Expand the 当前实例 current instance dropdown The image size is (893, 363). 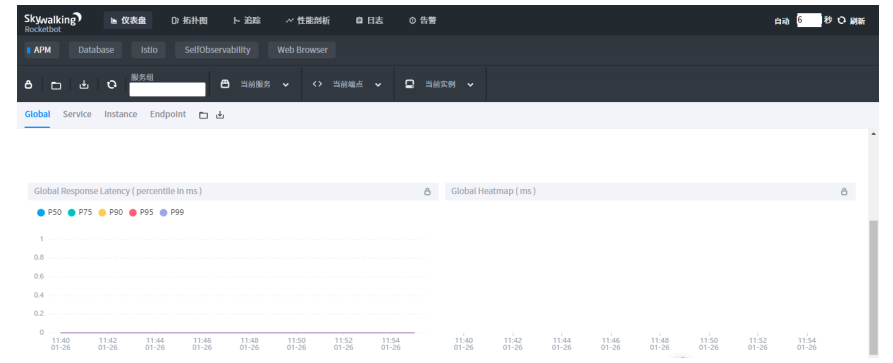[470, 85]
